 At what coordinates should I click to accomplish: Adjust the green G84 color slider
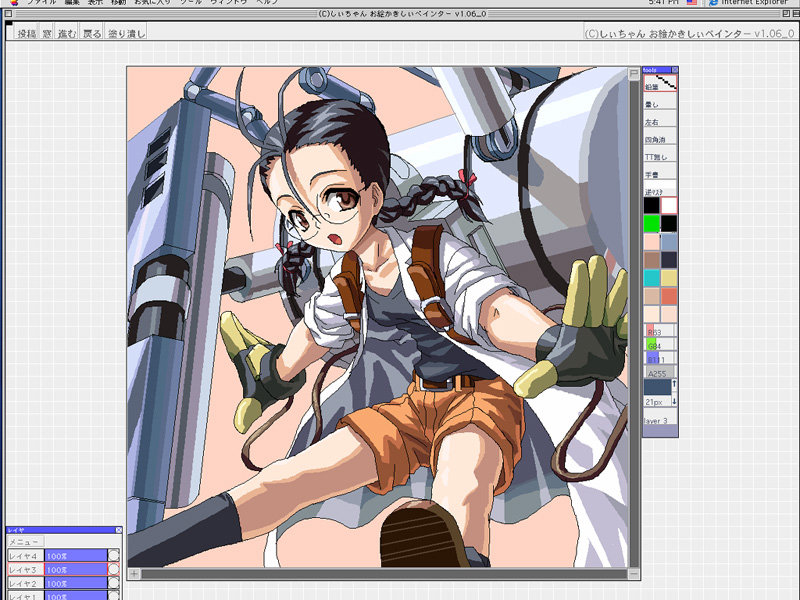tap(660, 344)
